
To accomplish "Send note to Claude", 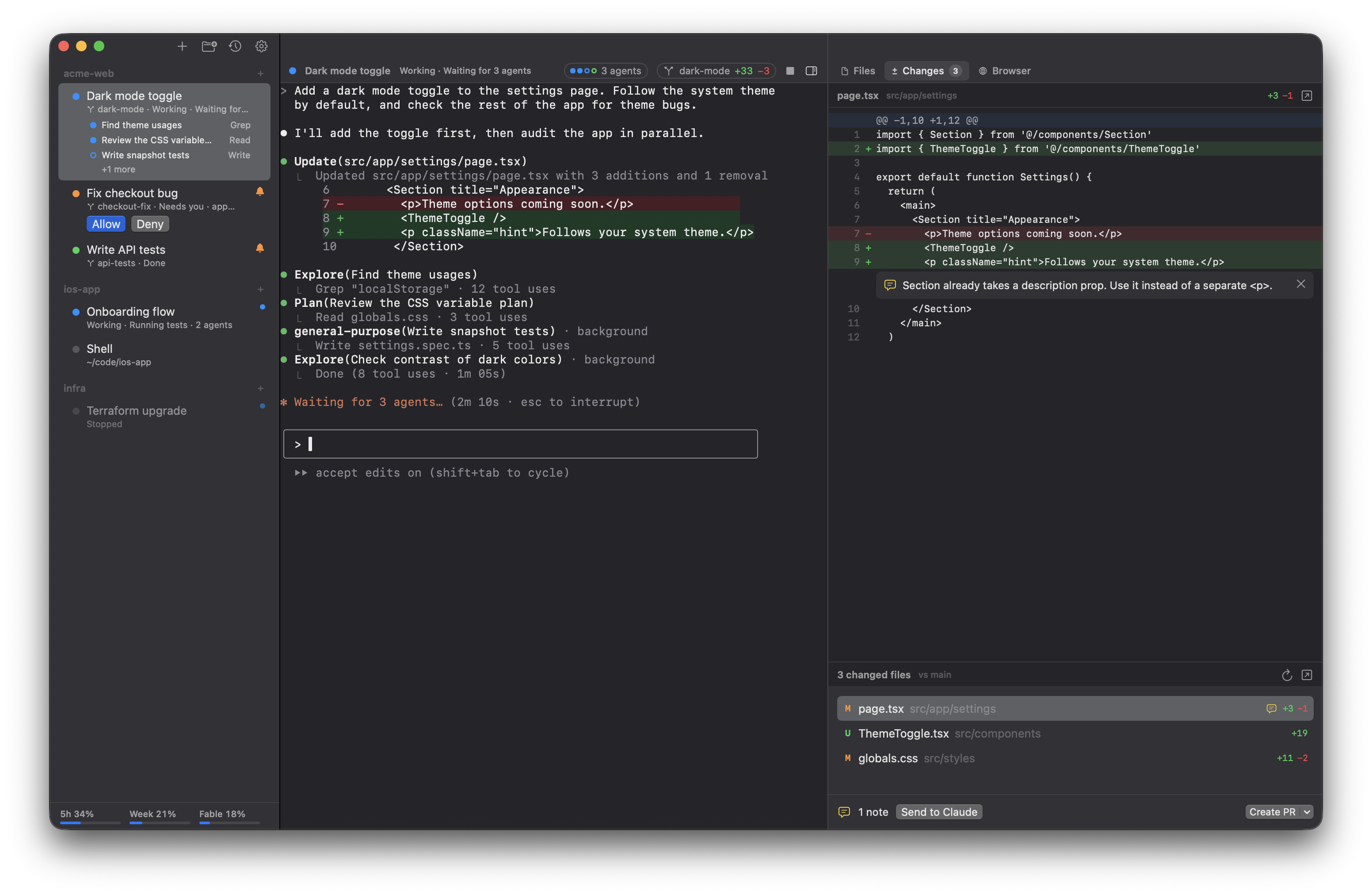I will (939, 812).
